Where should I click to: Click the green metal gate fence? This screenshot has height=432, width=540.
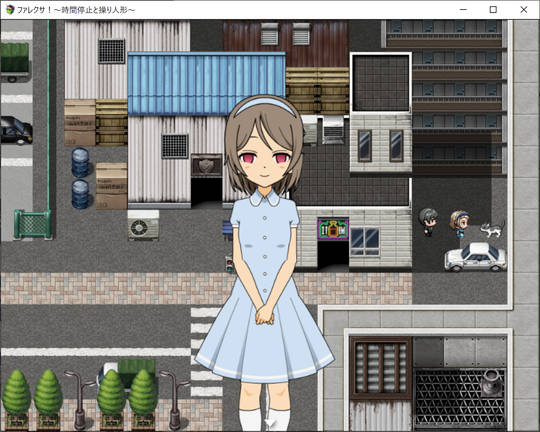tap(32, 224)
